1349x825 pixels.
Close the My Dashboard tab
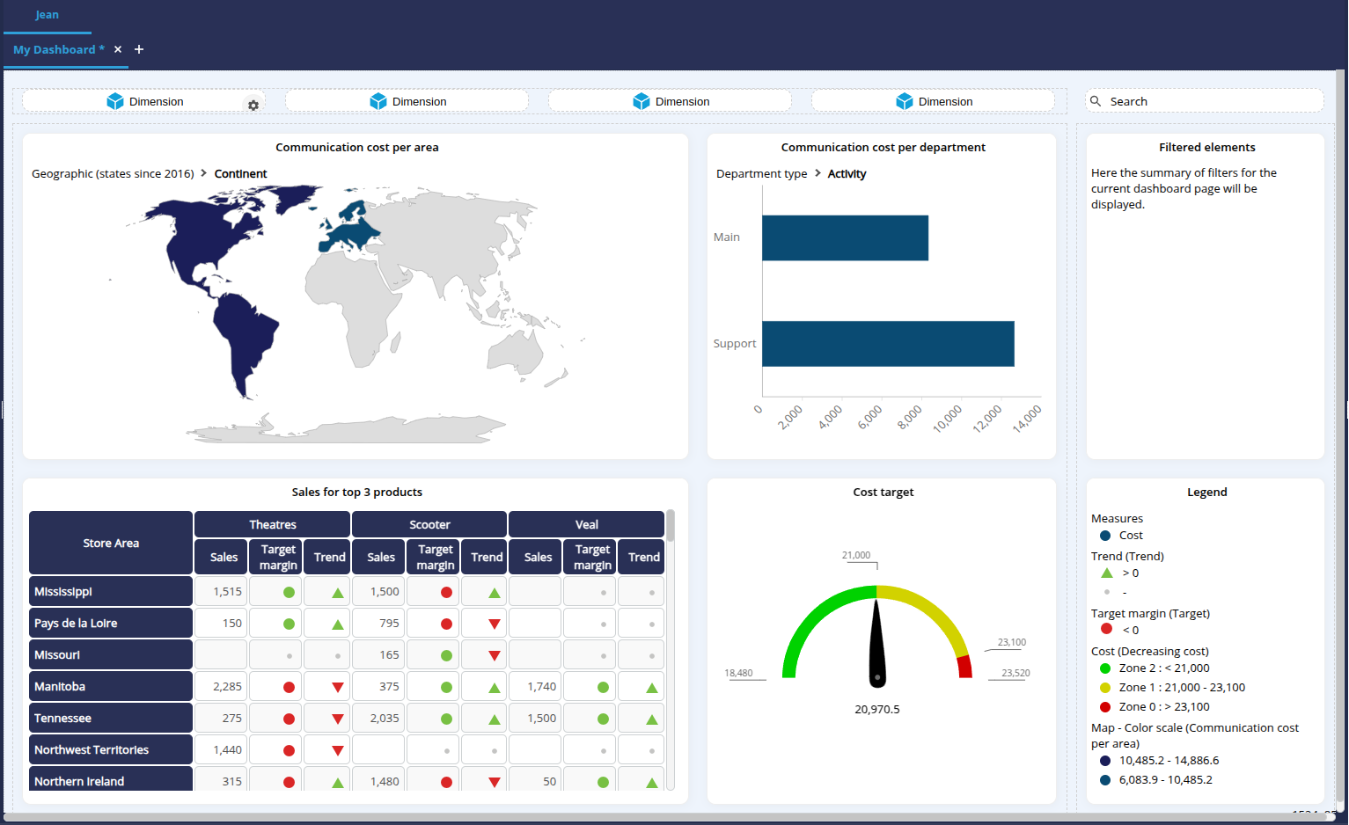pos(118,49)
